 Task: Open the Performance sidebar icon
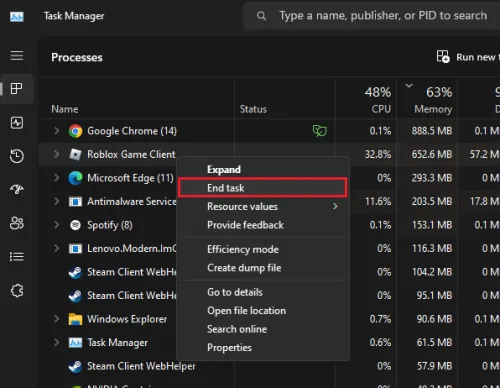click(17, 123)
